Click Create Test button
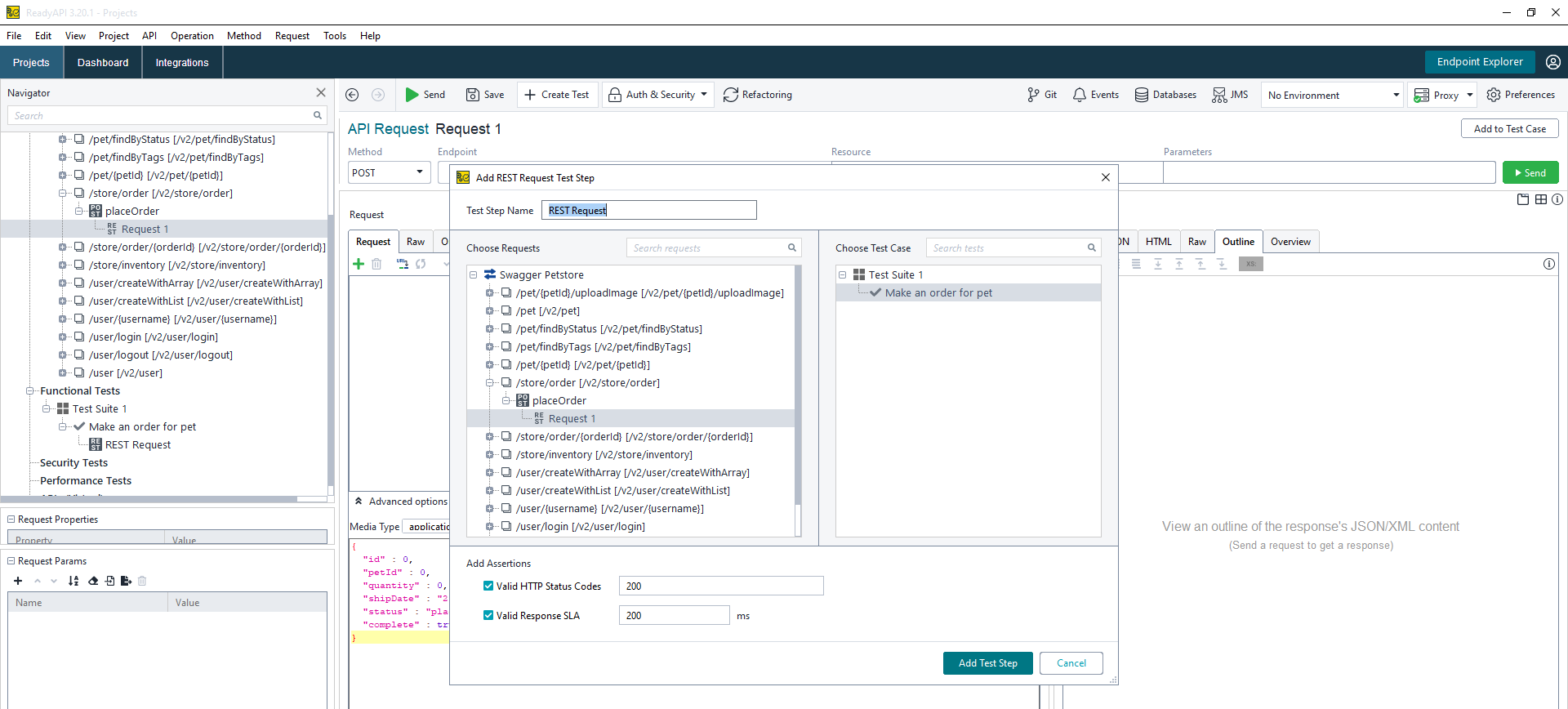1568x709 pixels. pyautogui.click(x=557, y=95)
